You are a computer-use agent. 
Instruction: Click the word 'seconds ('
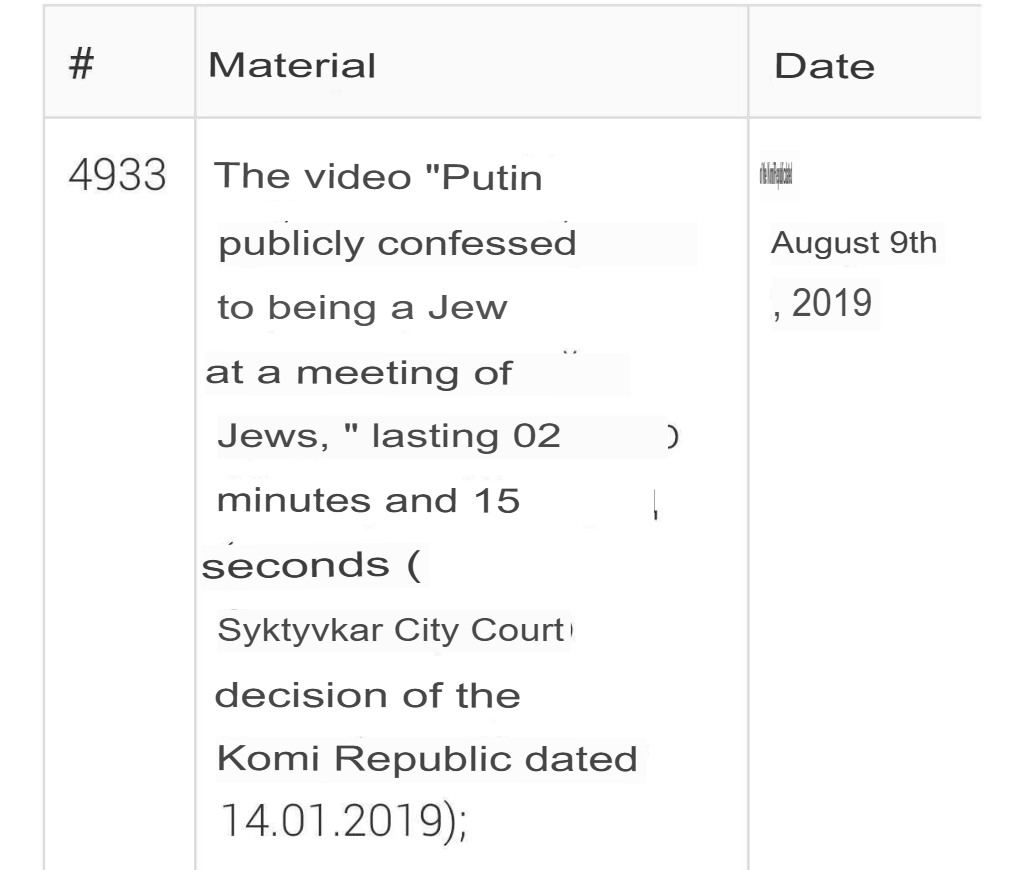point(311,566)
